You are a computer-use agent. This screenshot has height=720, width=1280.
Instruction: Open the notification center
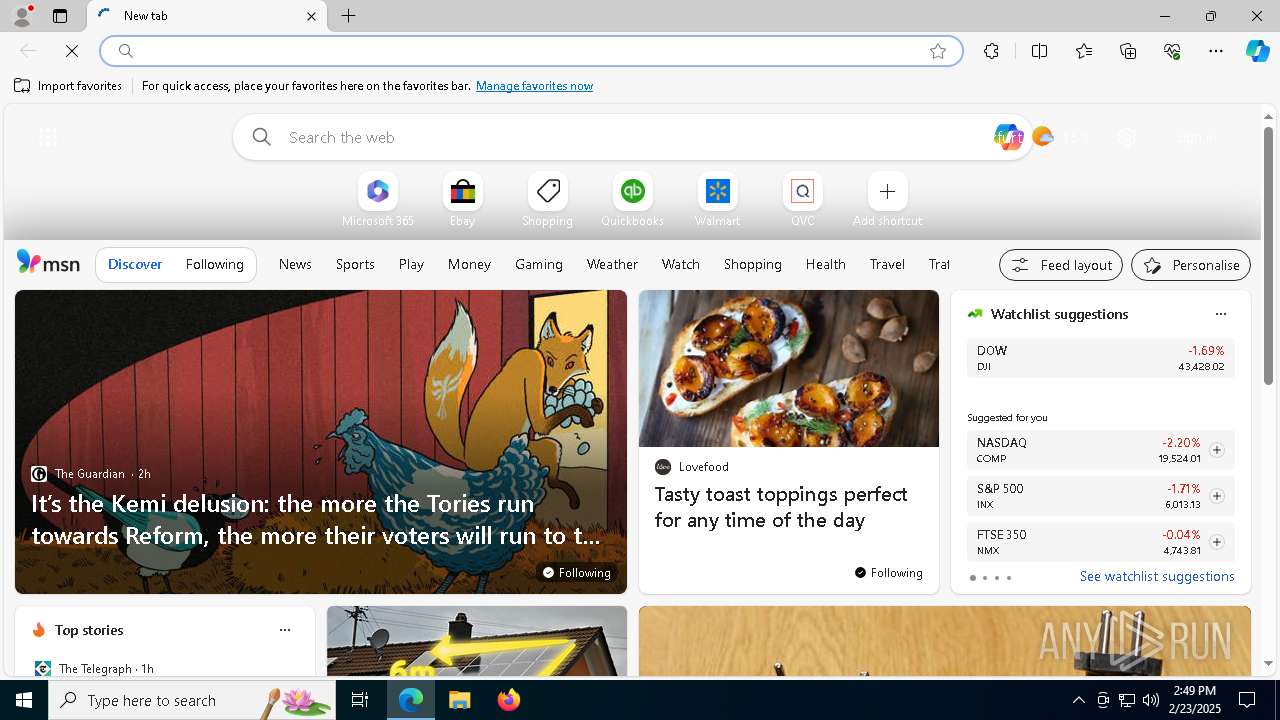click(1247, 700)
